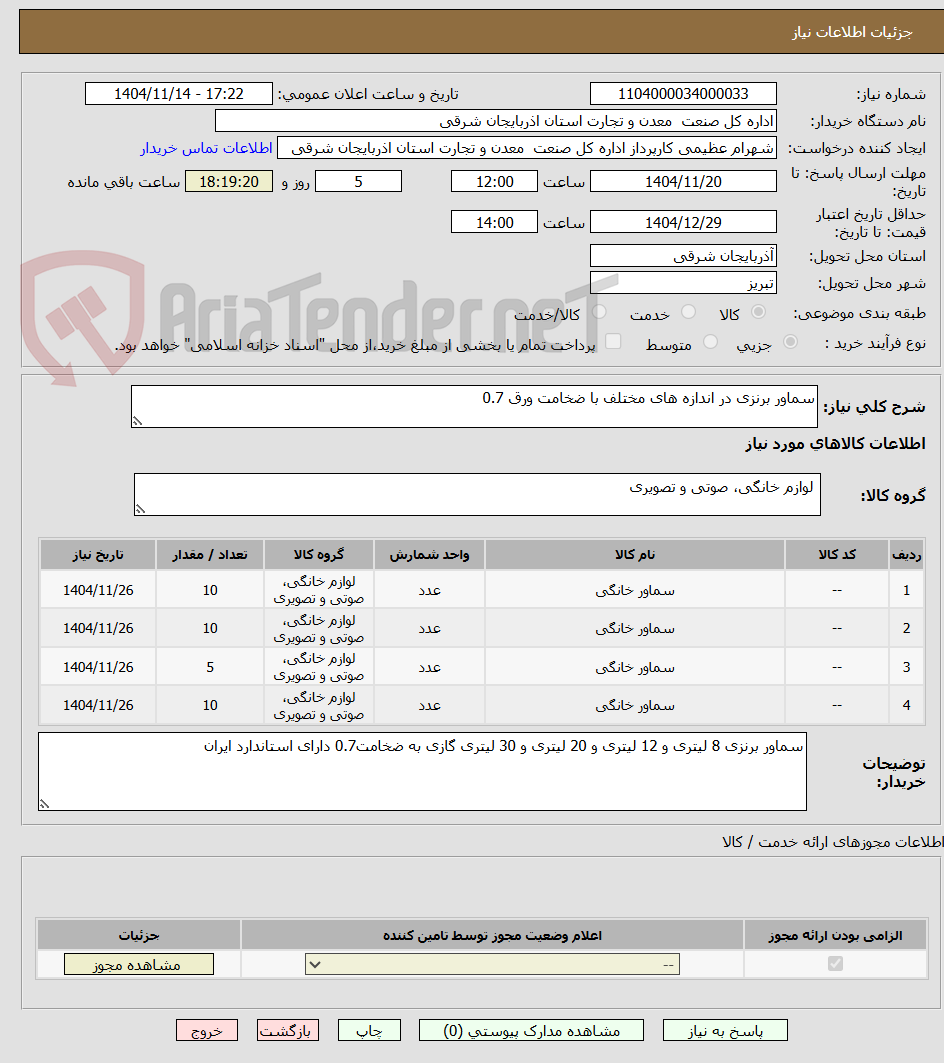Click the واحد شمارش column header

(429, 555)
